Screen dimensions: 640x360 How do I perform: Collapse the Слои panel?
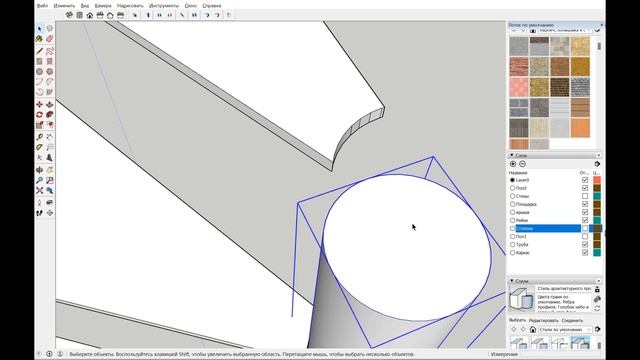512,155
